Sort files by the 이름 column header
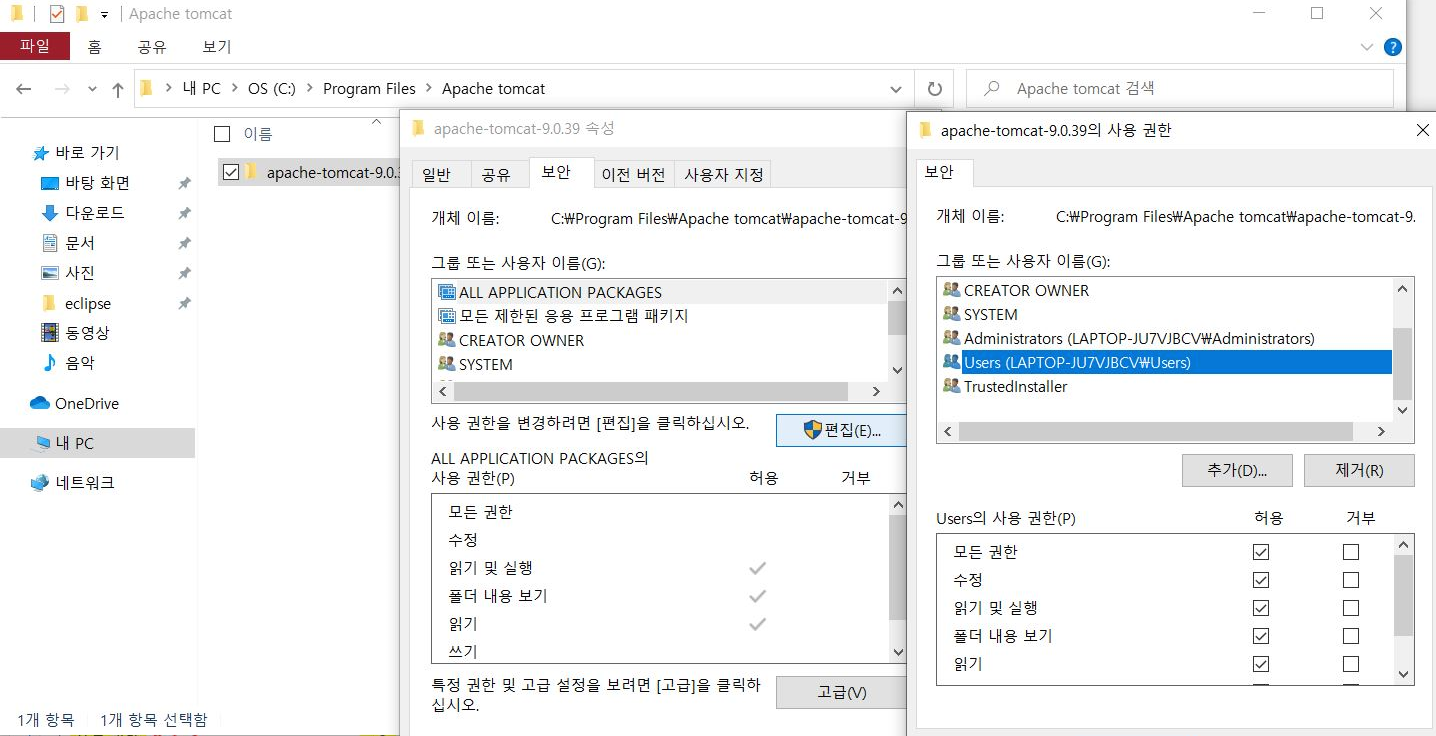 coord(258,134)
